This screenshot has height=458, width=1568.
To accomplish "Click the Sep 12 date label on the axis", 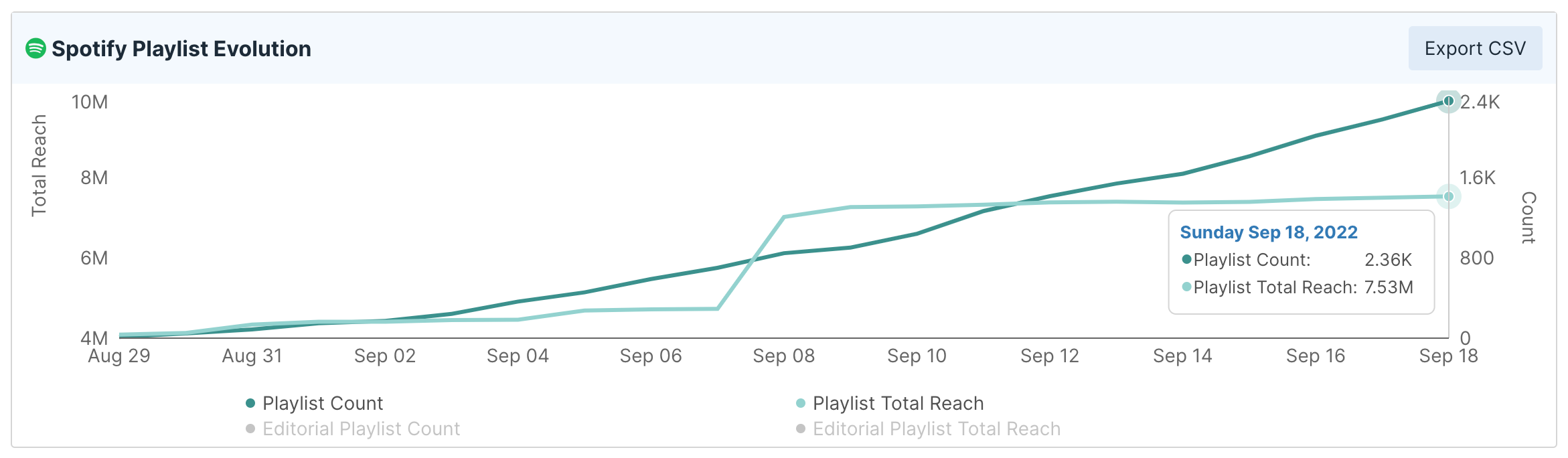I will (1049, 356).
